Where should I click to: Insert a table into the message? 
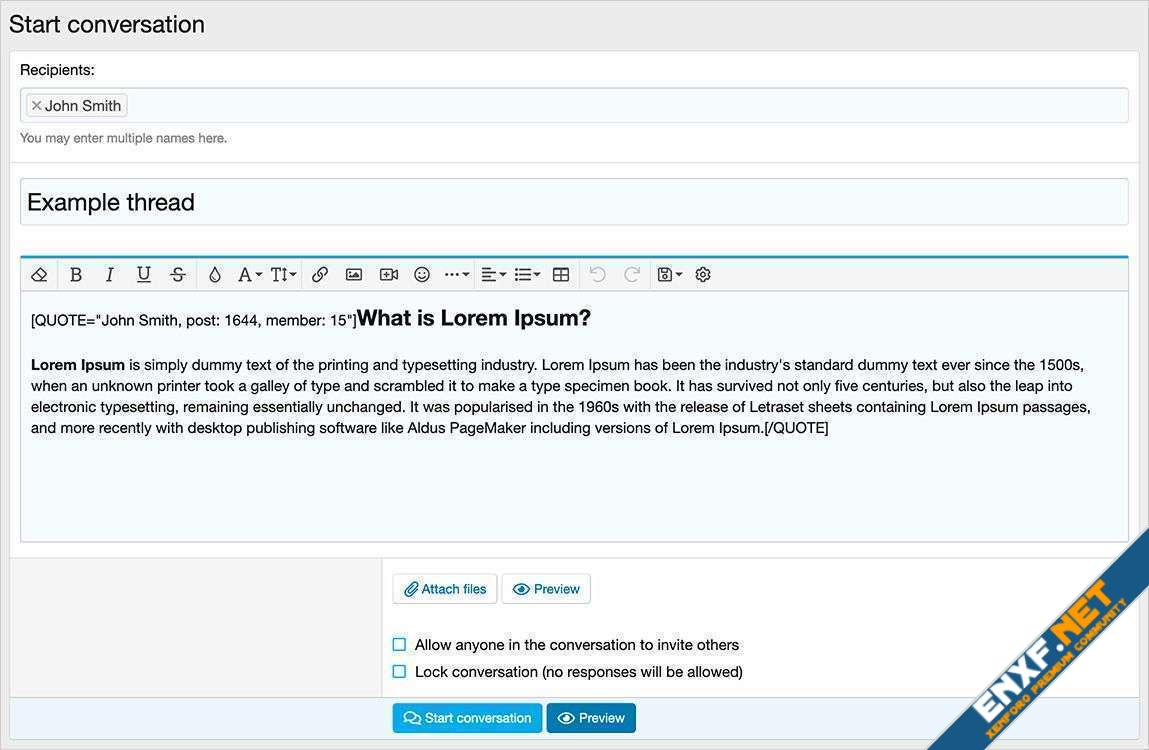tap(561, 274)
